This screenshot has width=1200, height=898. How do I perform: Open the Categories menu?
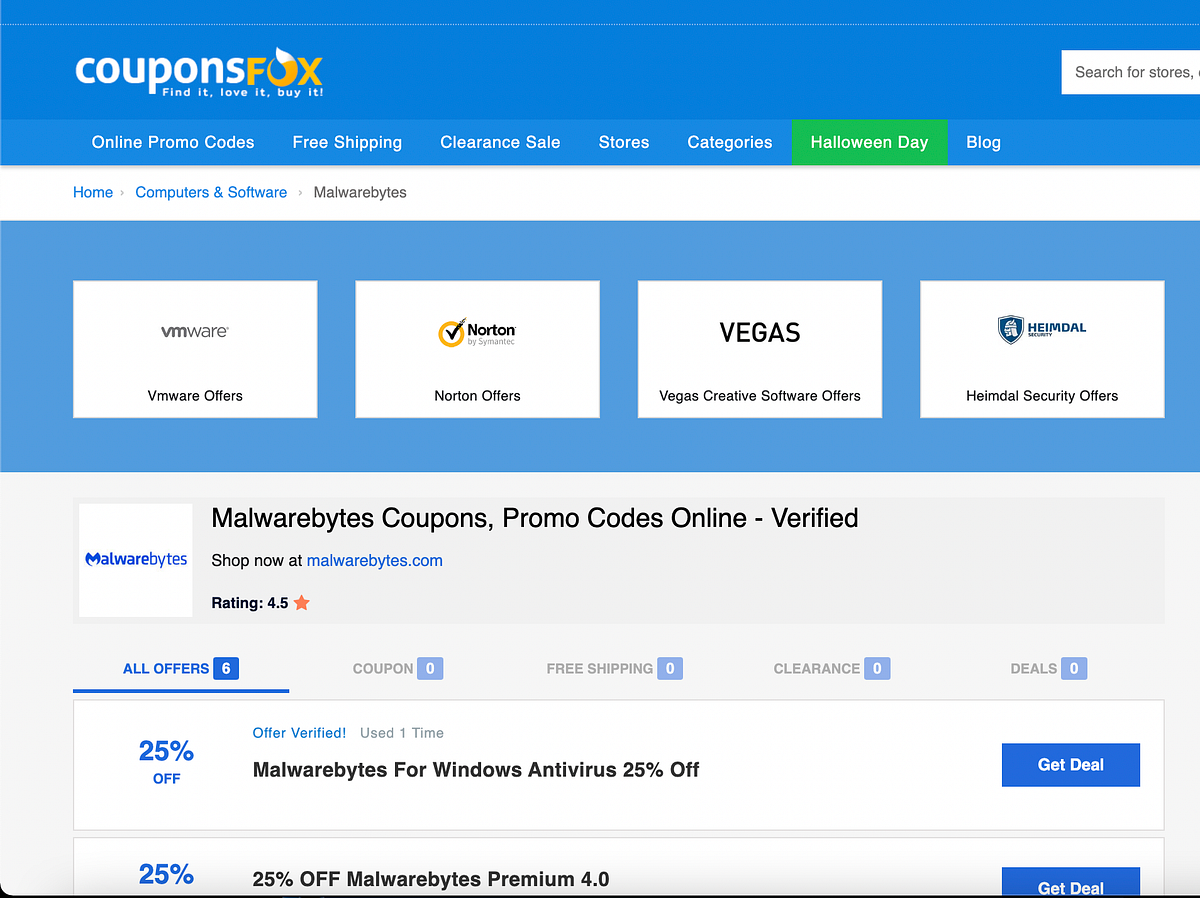coord(729,142)
